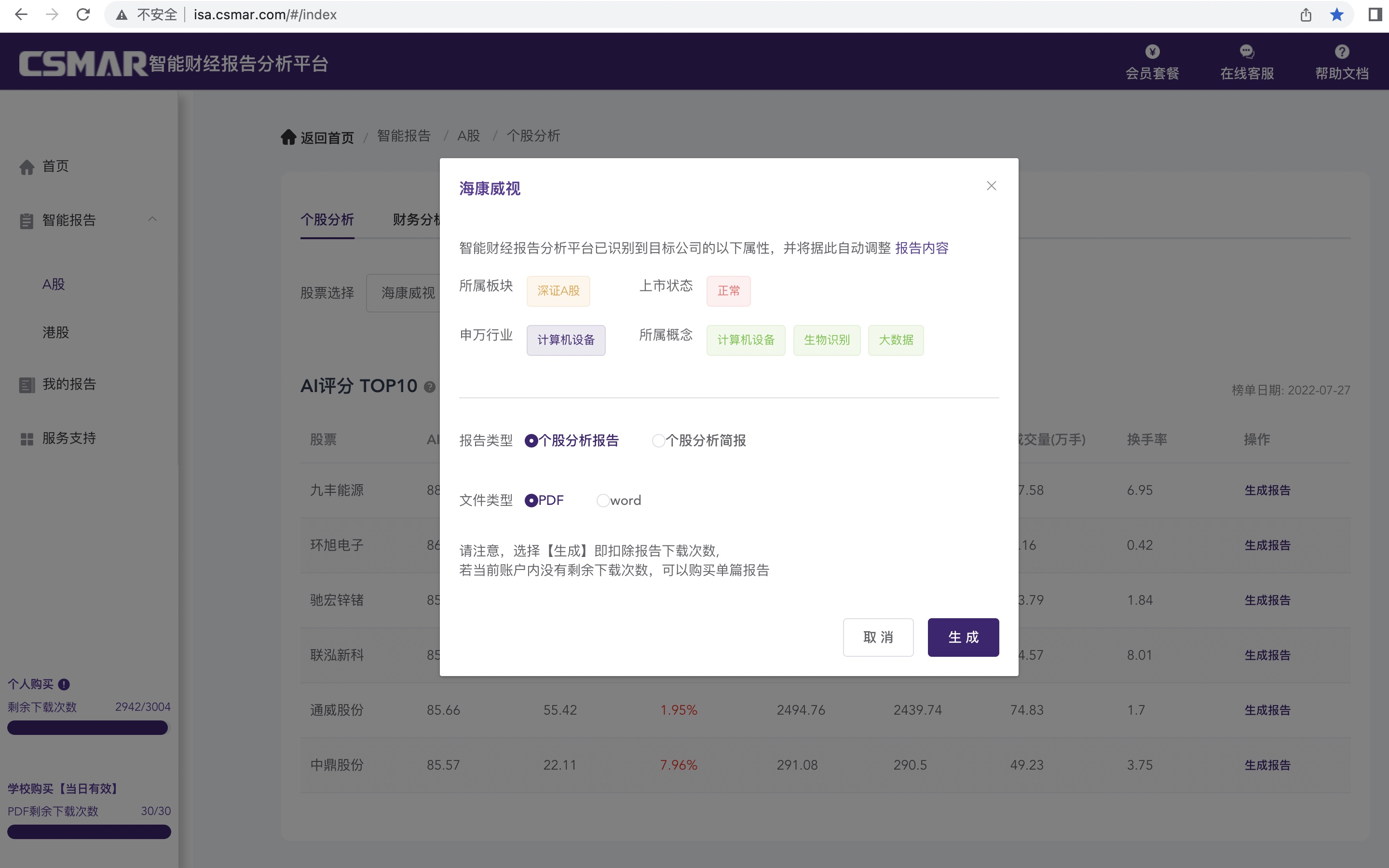Image resolution: width=1389 pixels, height=868 pixels.
Task: Click 生成报告 for 驰宏锌锗
Action: pos(1267,600)
